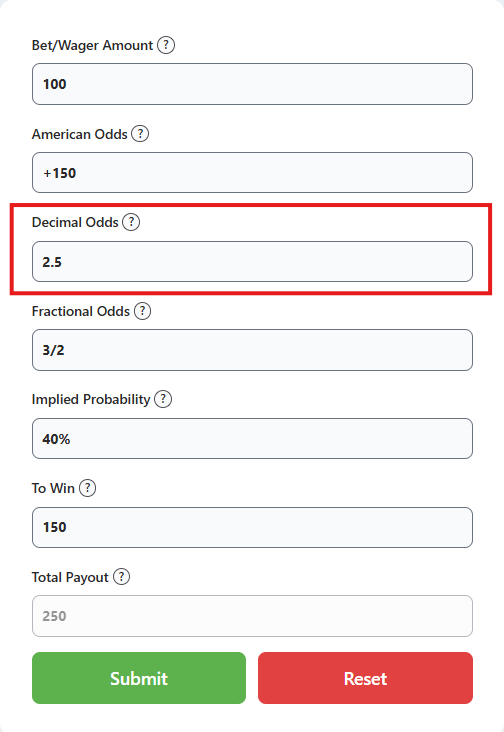Click the Total Payout field showing 250

252,616
